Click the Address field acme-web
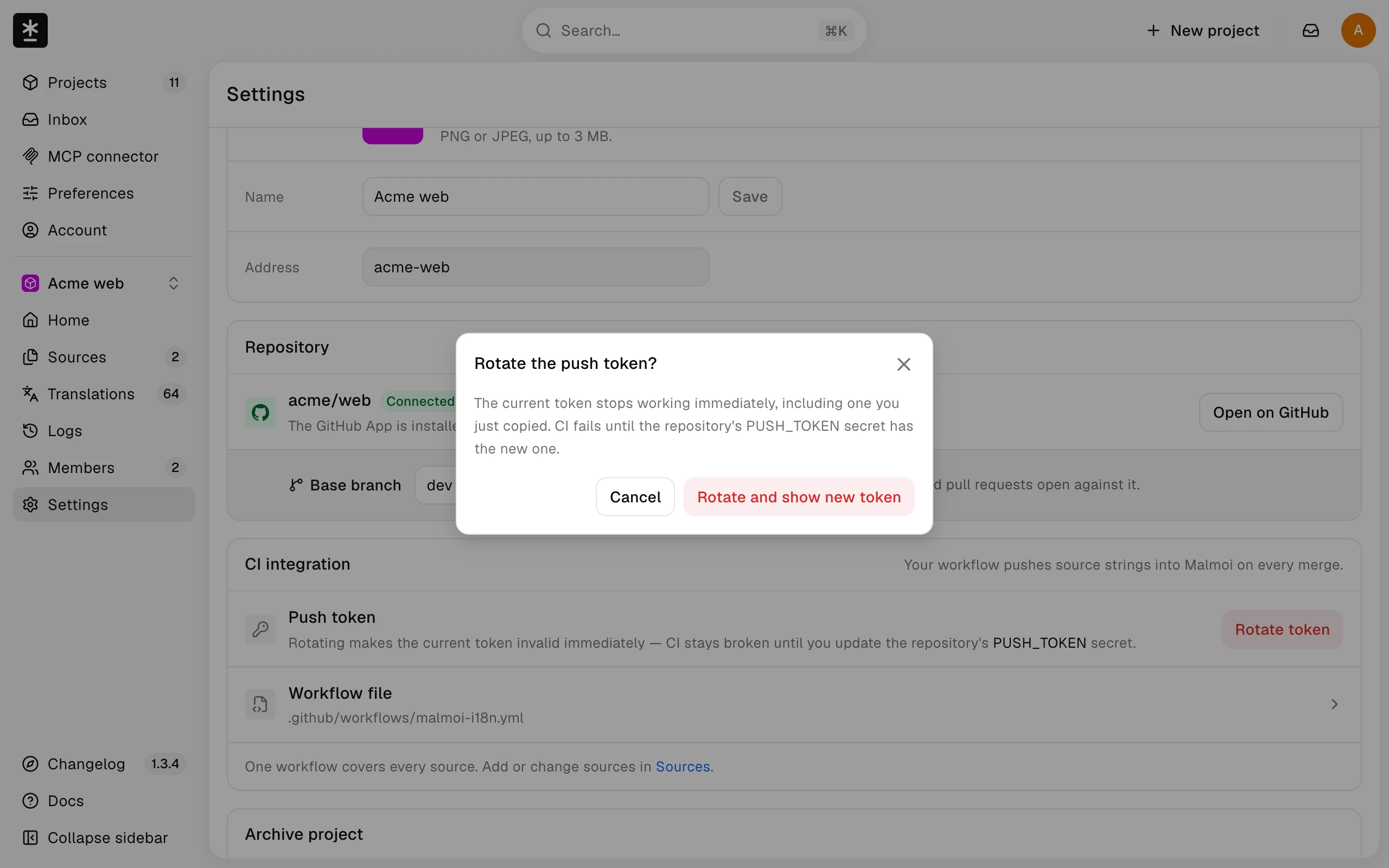 536,267
